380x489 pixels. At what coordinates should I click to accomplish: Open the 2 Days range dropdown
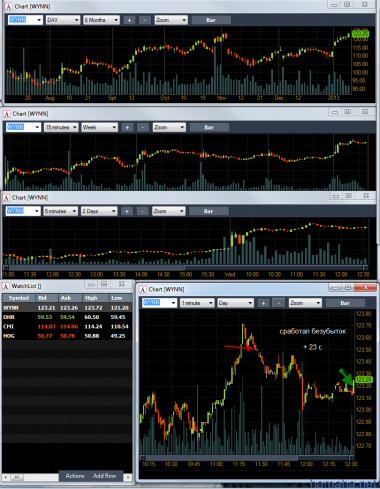99,211
